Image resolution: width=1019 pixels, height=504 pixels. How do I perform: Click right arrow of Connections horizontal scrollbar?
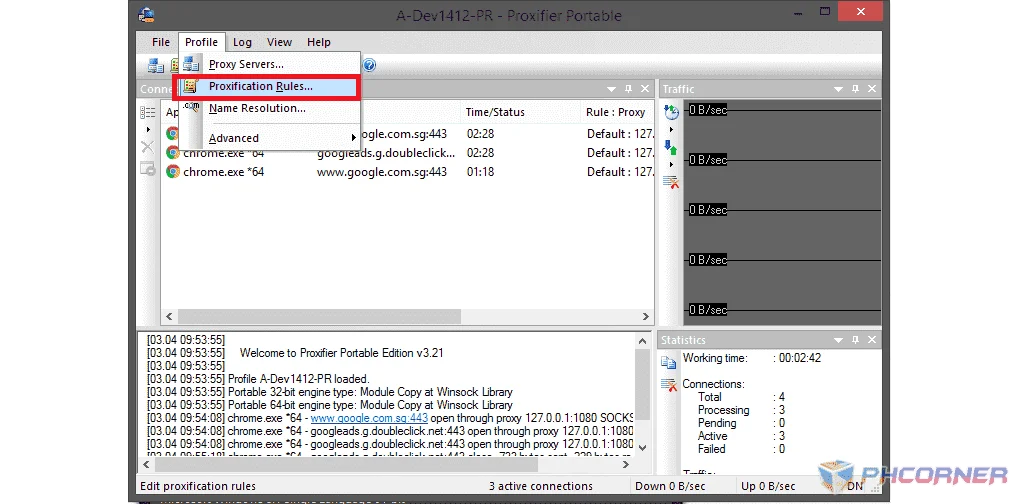645,316
